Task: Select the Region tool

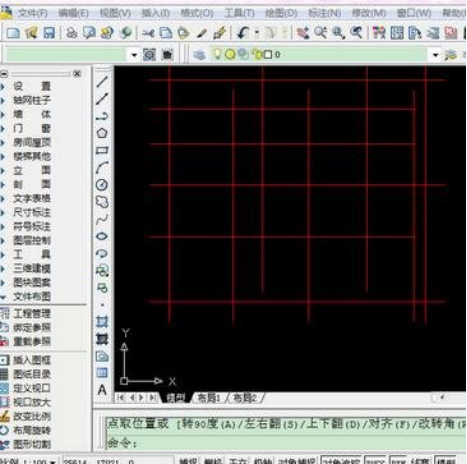Action: (102, 356)
